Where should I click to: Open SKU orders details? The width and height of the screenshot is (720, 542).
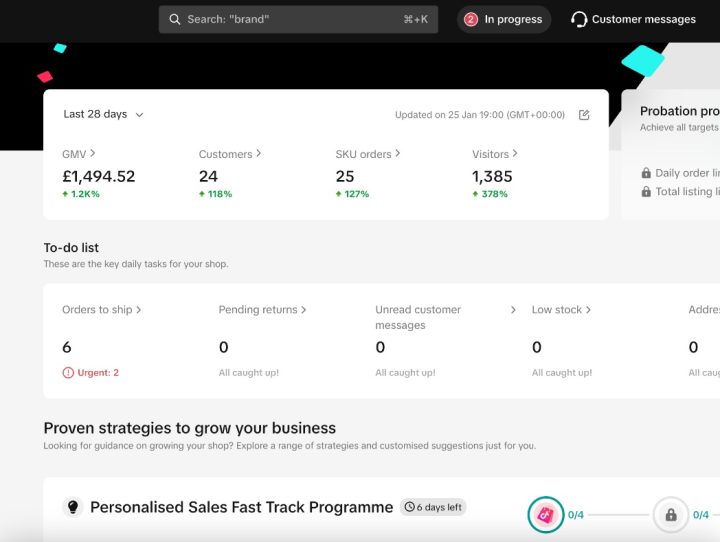[367, 154]
